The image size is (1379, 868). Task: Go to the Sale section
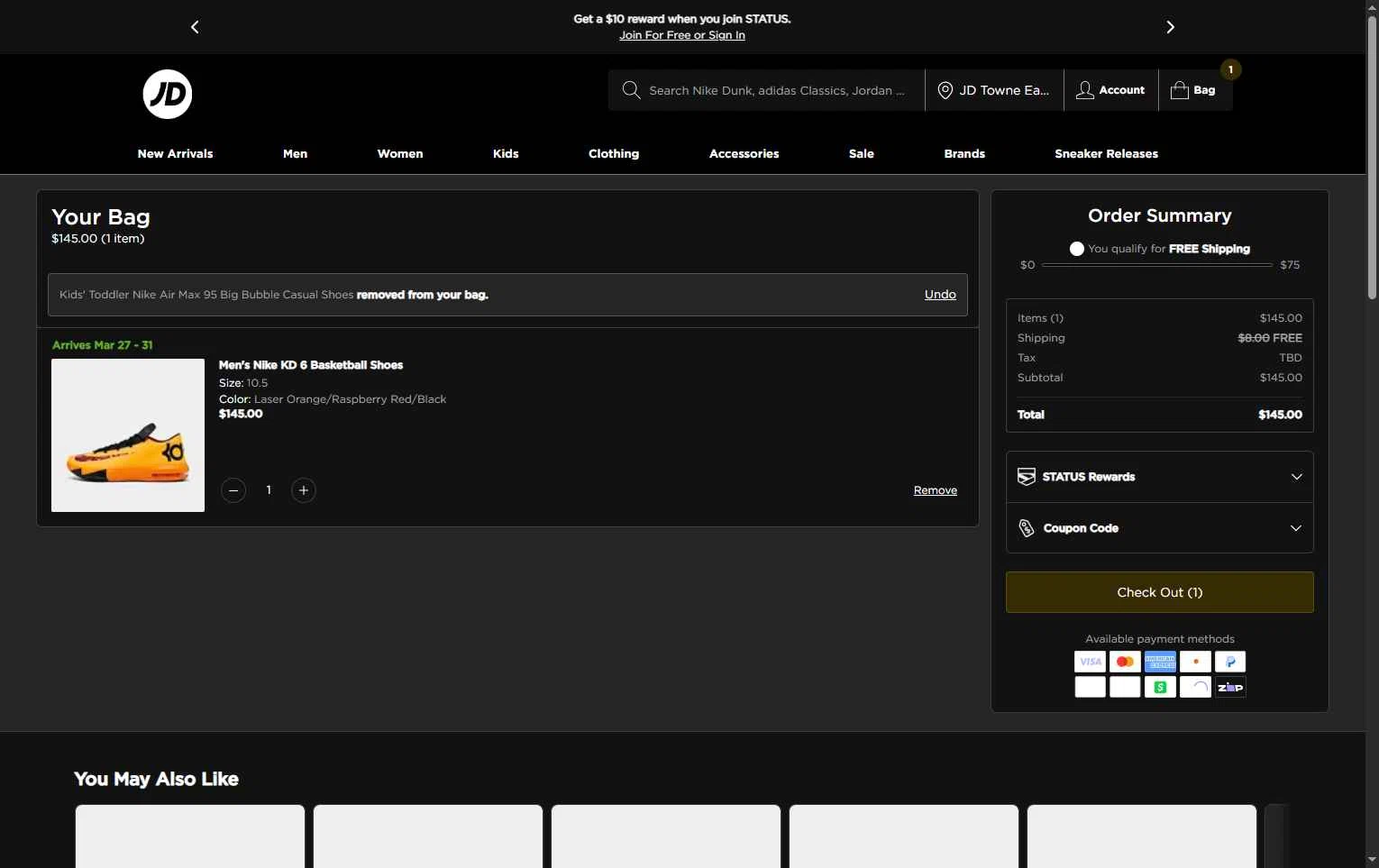tap(862, 154)
